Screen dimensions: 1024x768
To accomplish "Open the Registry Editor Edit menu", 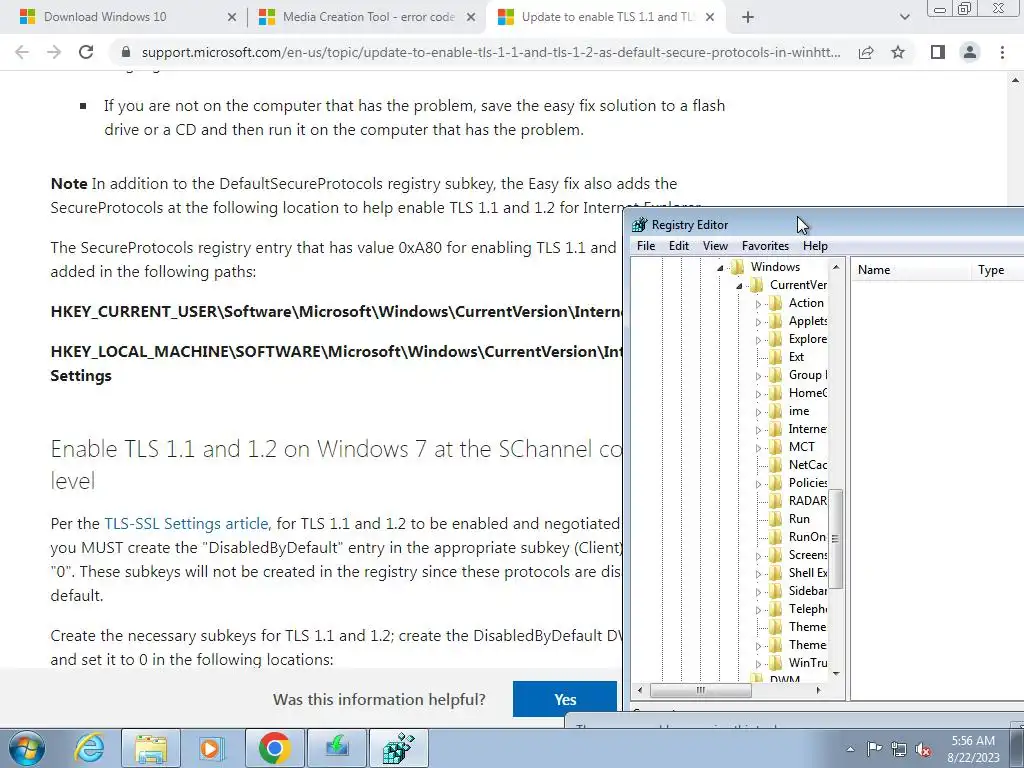I will pyautogui.click(x=679, y=246).
